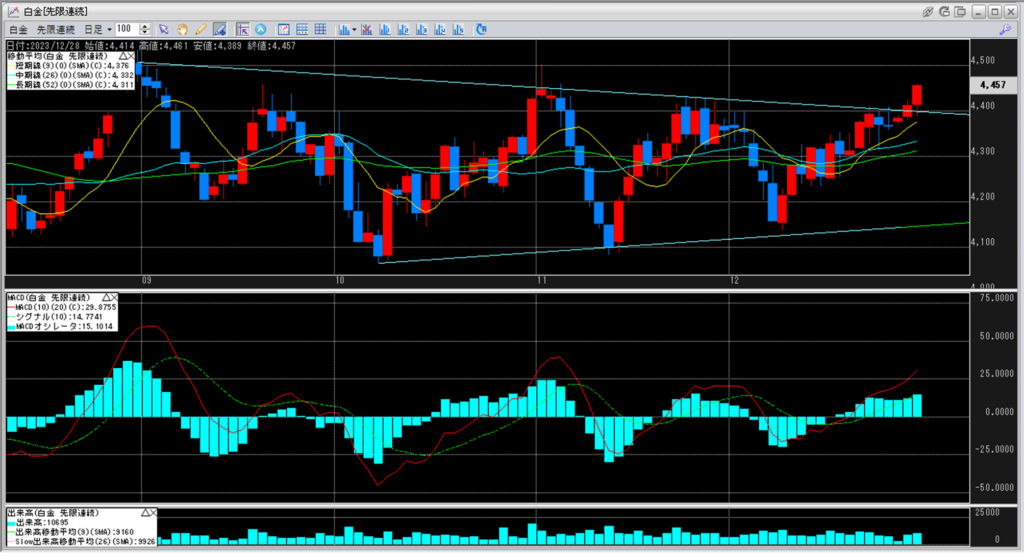Click the 10 month marker on time axis
The width and height of the screenshot is (1024, 553).
(340, 281)
